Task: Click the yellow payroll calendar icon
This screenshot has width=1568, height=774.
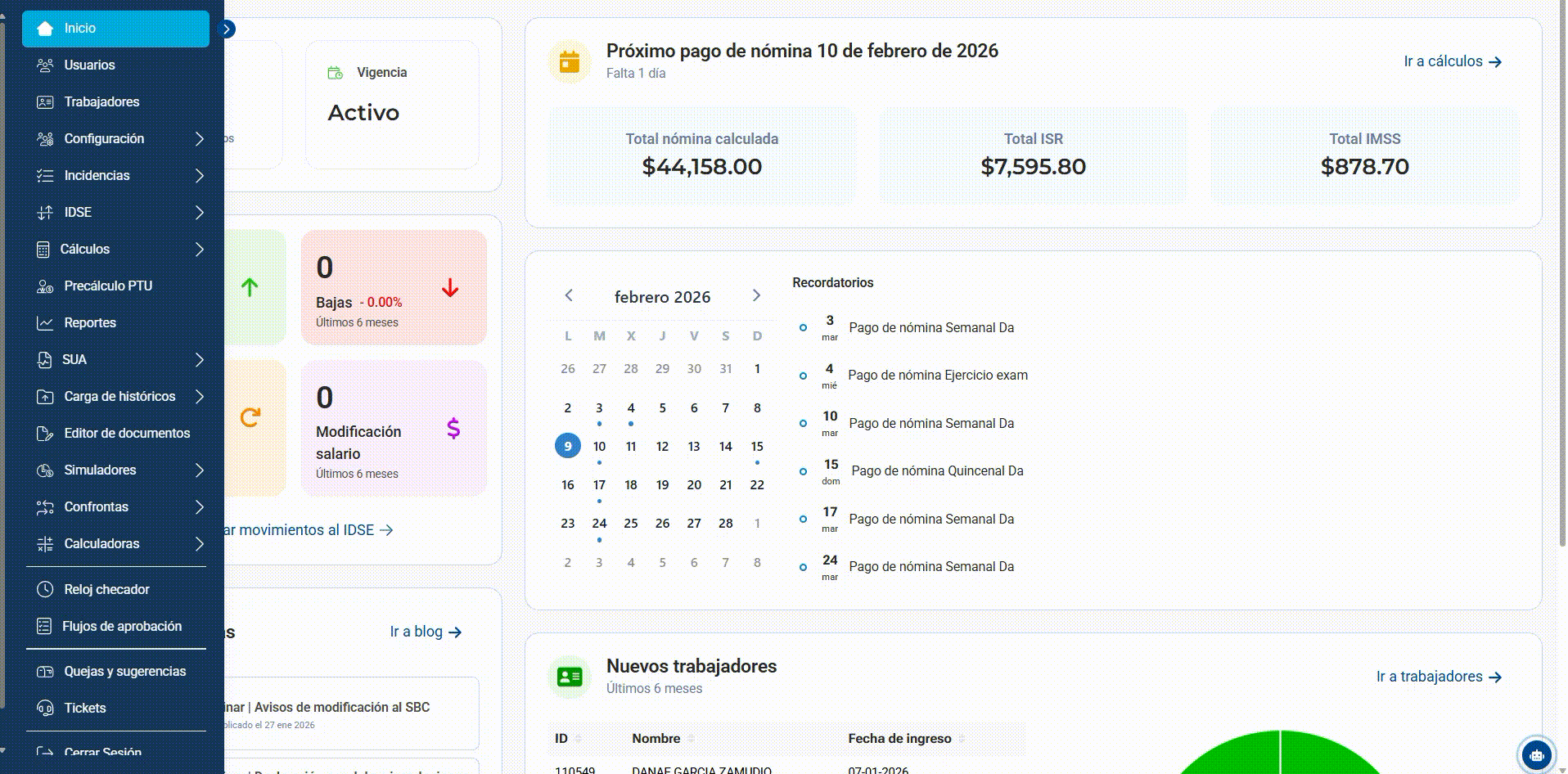Action: point(570,61)
